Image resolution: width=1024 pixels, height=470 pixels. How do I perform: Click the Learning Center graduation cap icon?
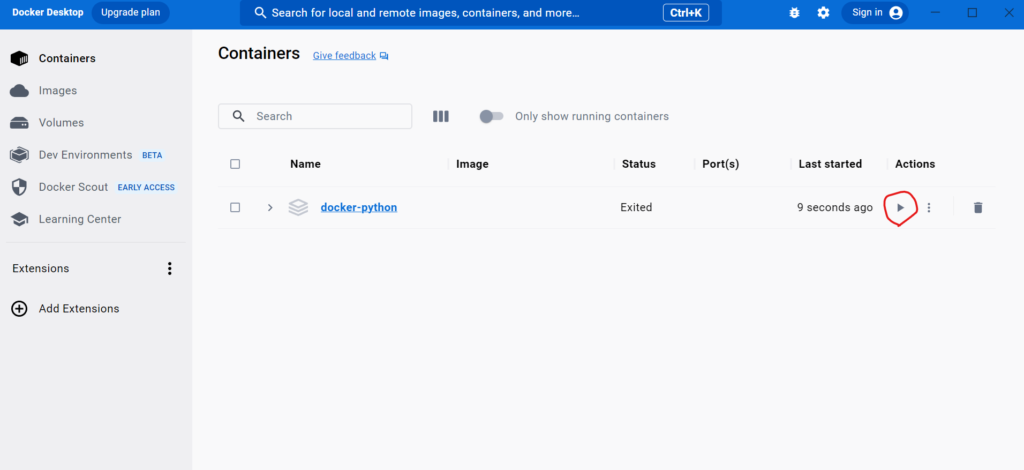20,219
